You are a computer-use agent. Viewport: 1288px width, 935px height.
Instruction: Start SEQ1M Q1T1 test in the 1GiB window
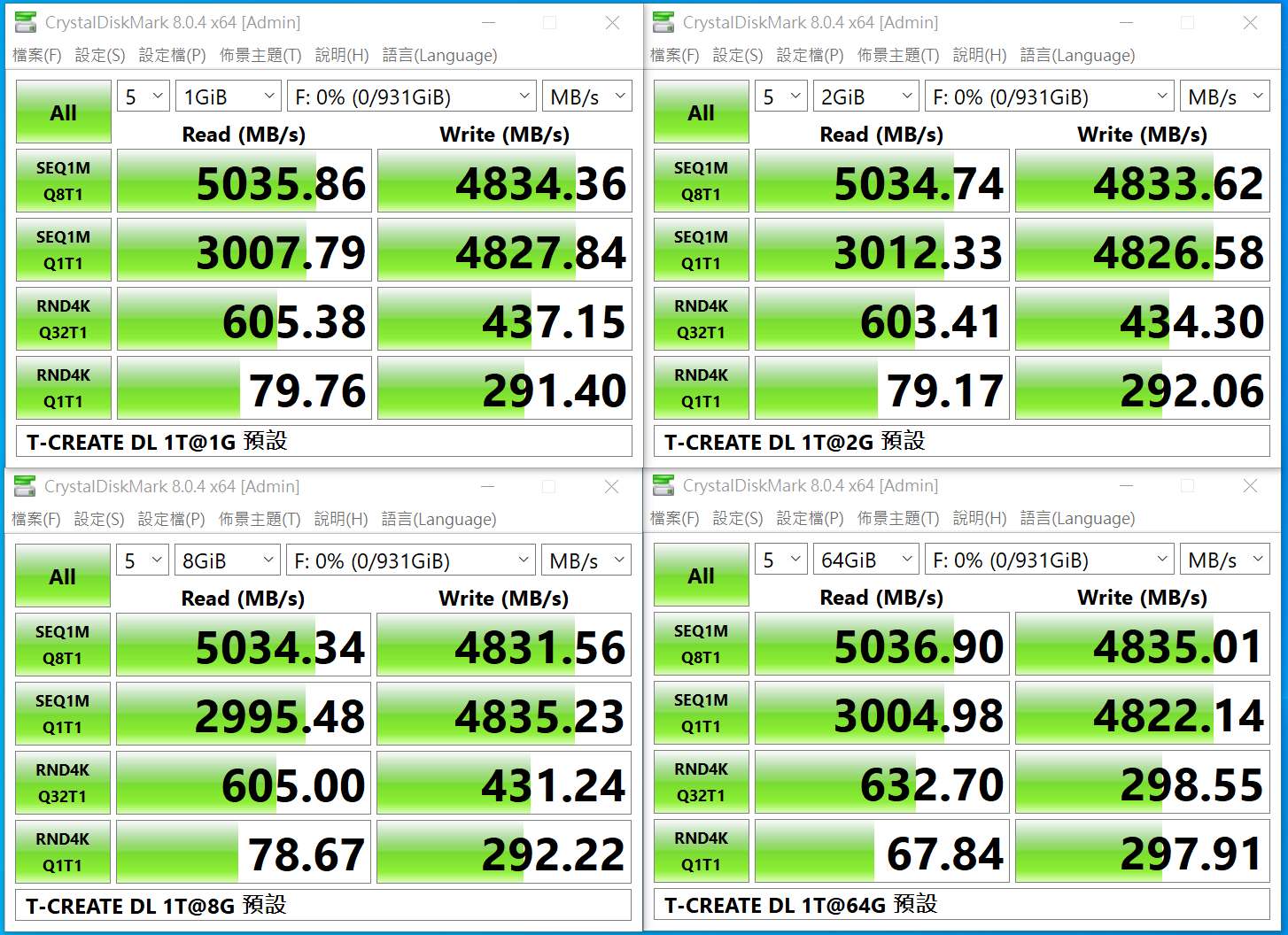coord(64,251)
